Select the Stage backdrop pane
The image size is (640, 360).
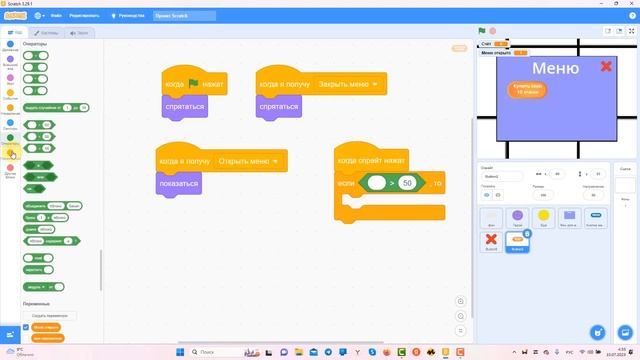coord(625,186)
